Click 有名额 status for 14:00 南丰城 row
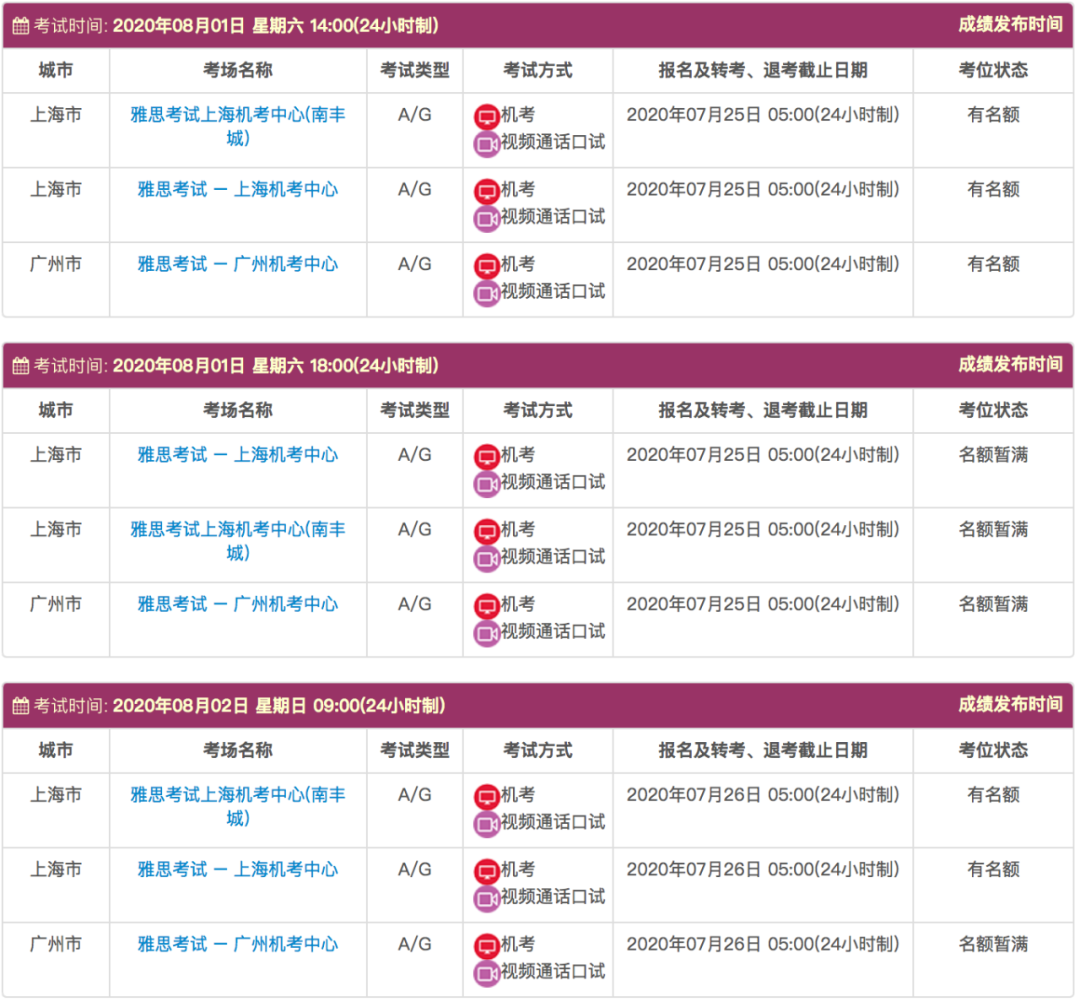This screenshot has width=1080, height=1002. point(994,115)
